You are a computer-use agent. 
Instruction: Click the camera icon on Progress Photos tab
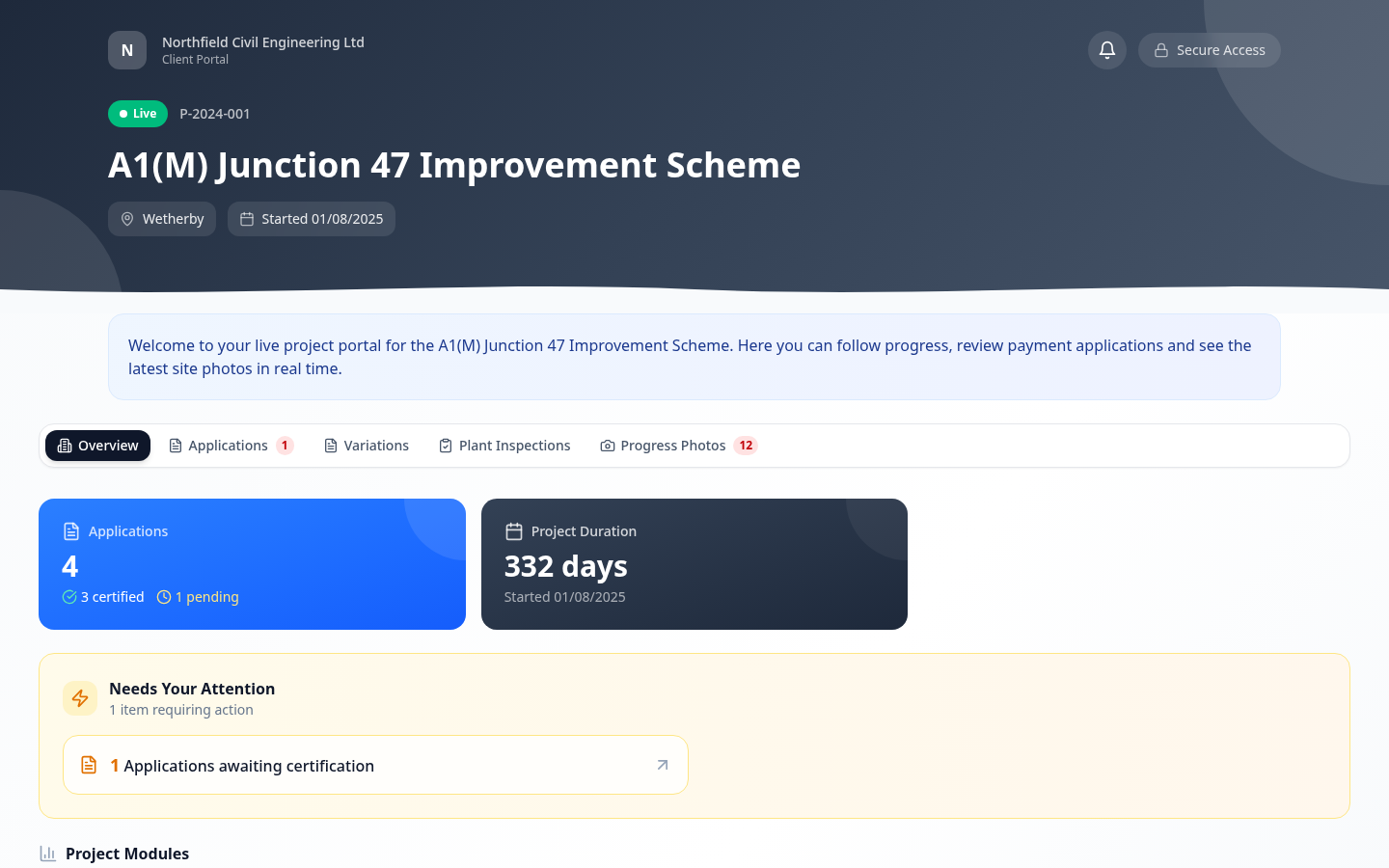[608, 446]
